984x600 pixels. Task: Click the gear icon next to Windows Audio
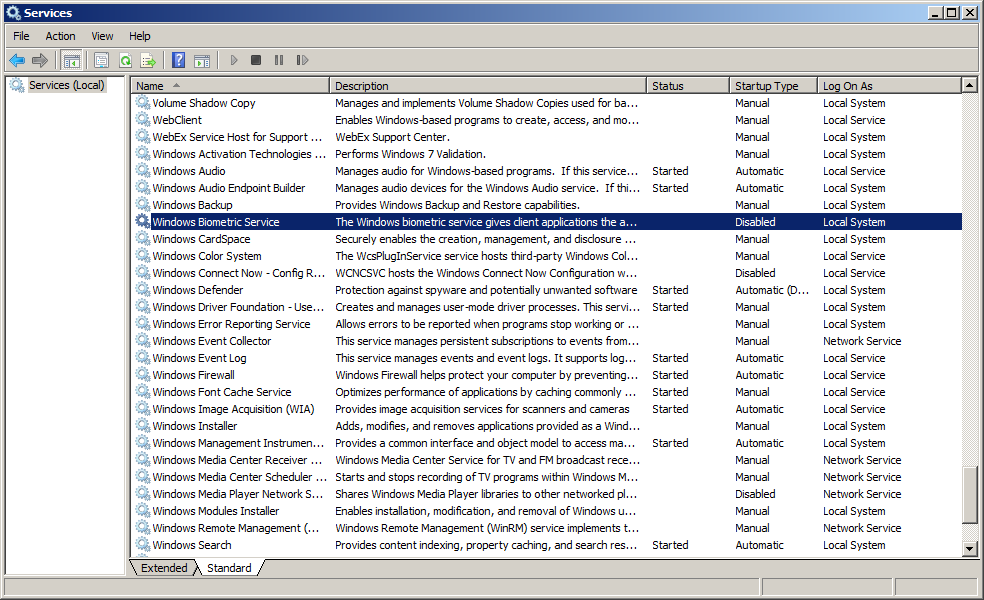pos(143,171)
